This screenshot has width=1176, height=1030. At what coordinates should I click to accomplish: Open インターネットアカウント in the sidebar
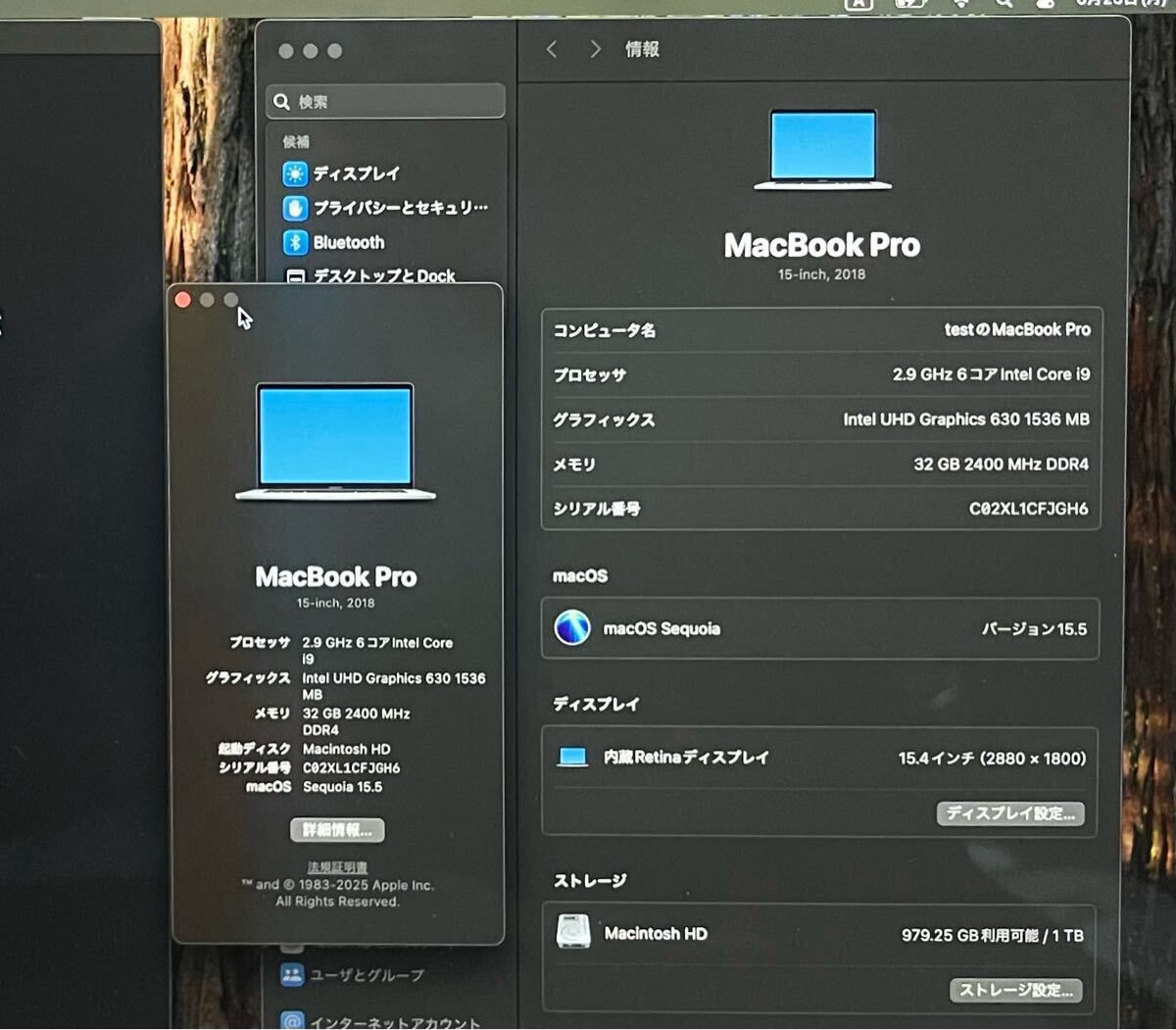(381, 1021)
